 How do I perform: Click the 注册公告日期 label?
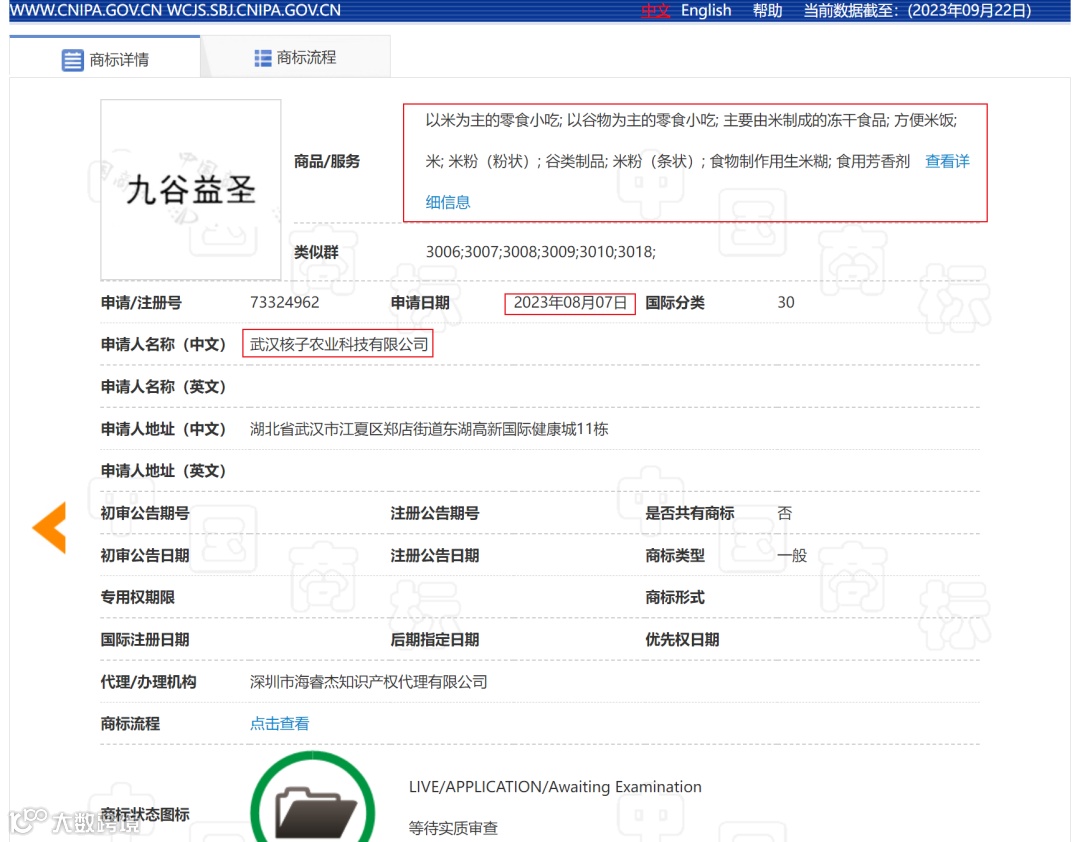[x=435, y=555]
